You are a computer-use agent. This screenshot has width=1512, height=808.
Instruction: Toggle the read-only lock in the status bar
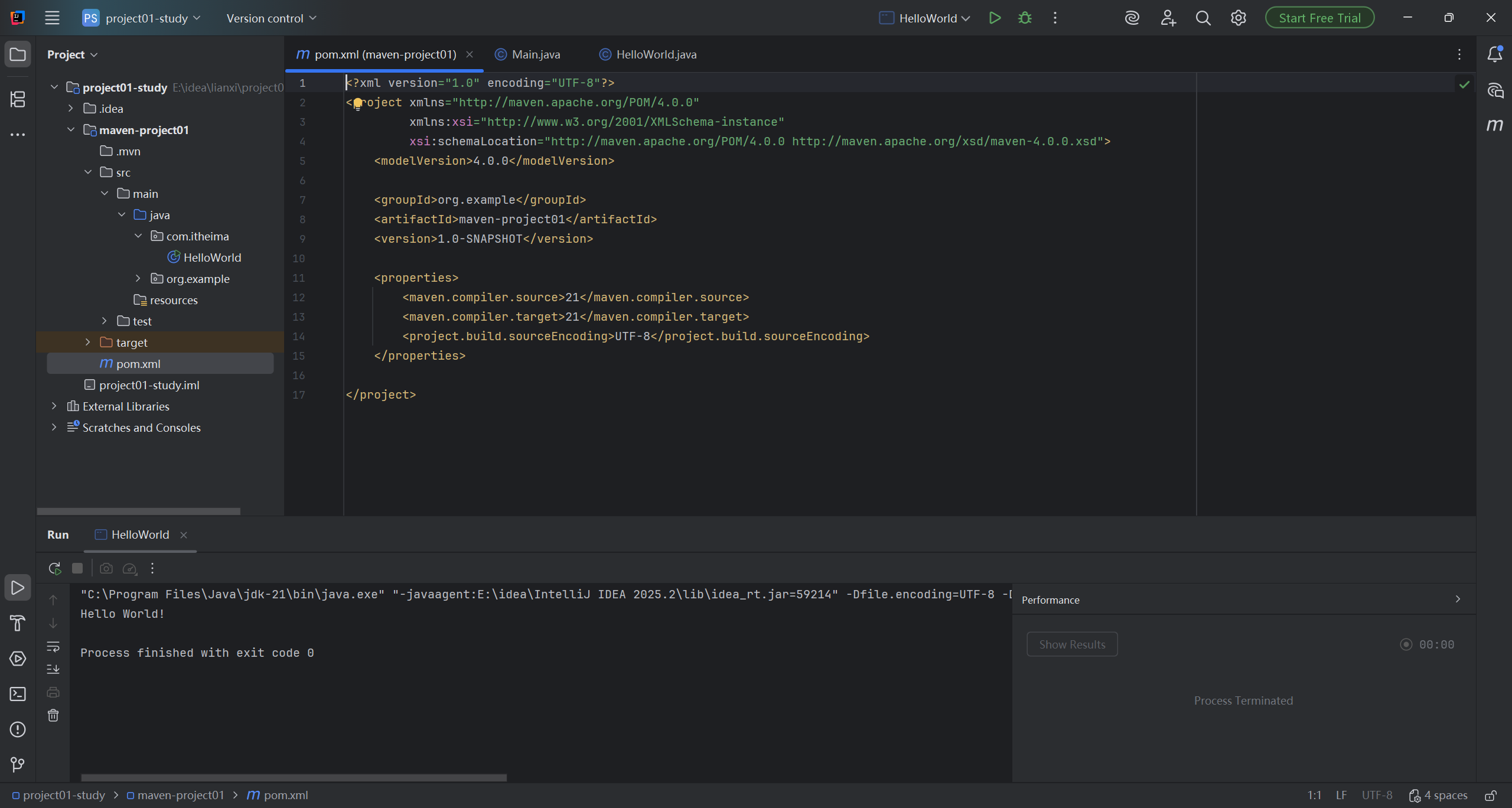tap(1491, 796)
